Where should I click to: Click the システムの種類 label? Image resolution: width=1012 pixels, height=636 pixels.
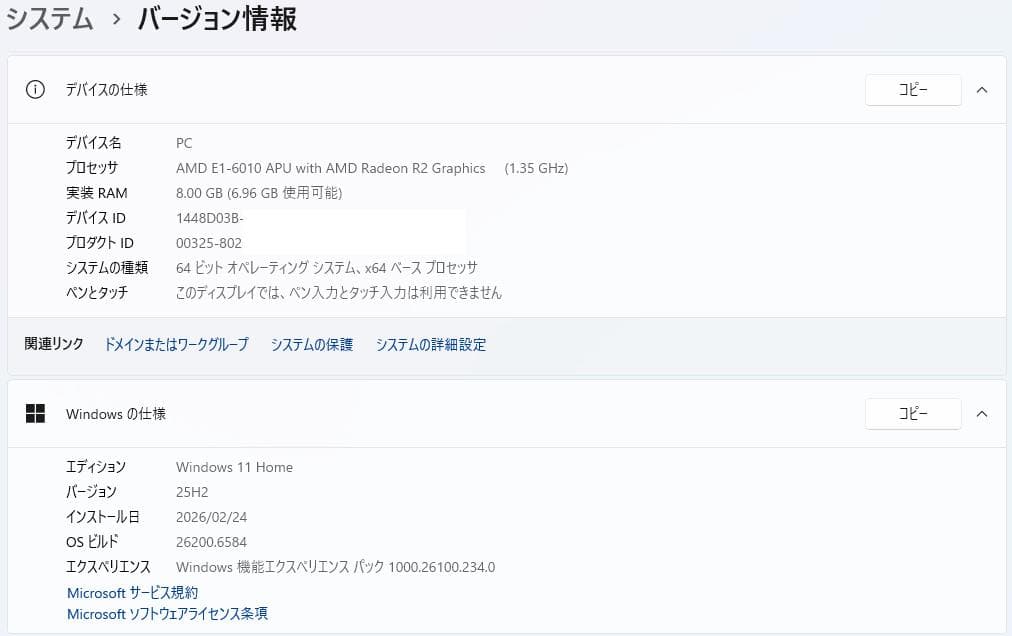(106, 267)
